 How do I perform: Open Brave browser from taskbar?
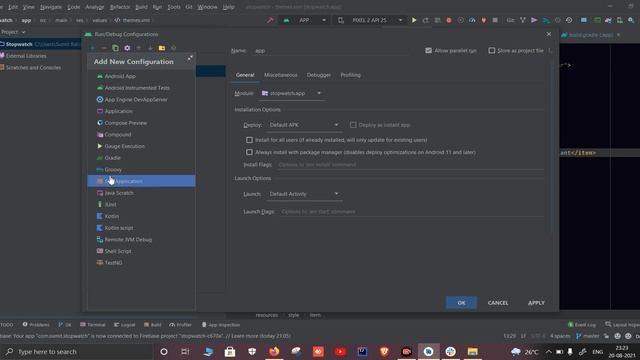384,351
